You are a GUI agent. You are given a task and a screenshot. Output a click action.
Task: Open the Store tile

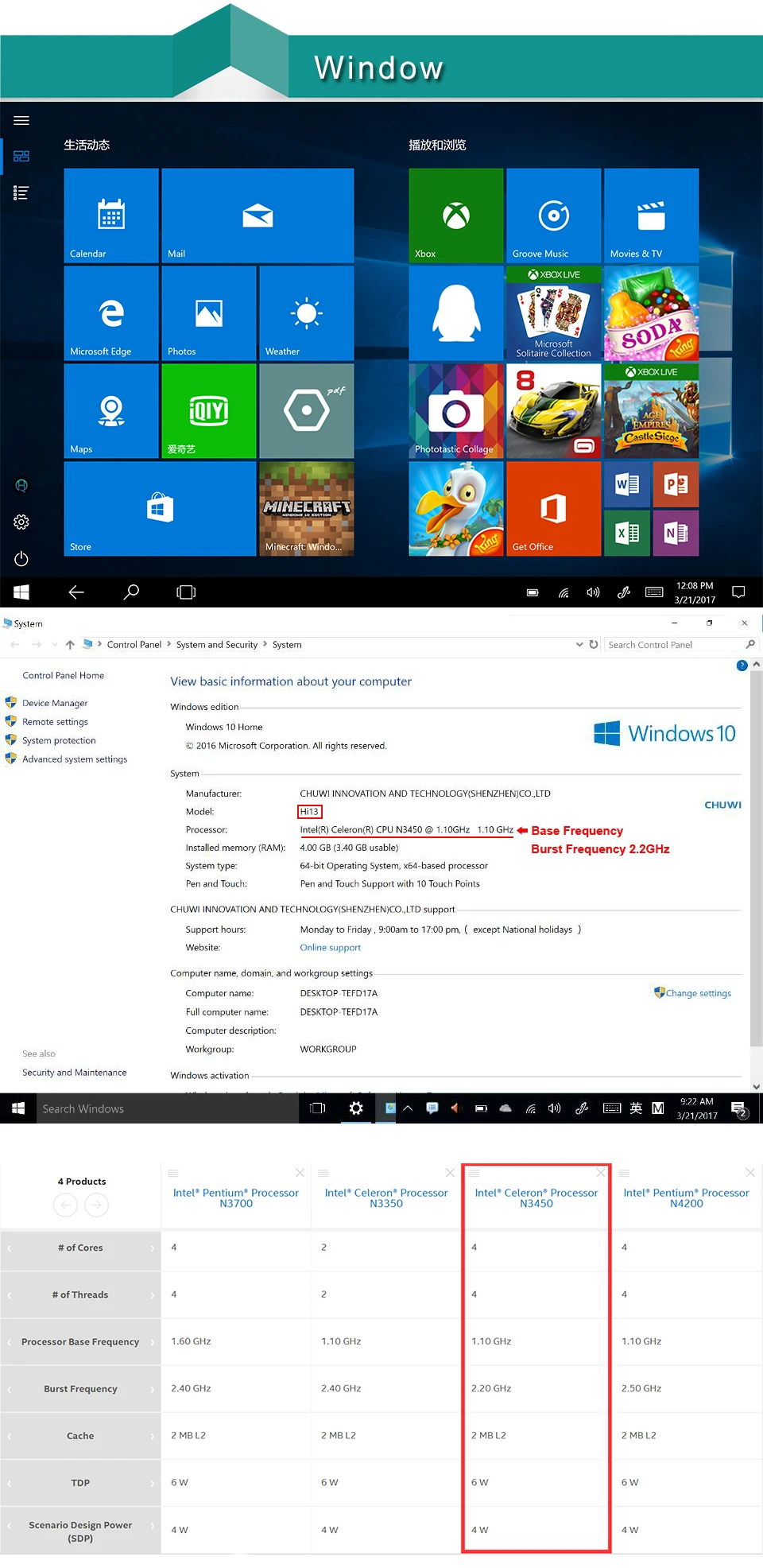click(x=160, y=509)
